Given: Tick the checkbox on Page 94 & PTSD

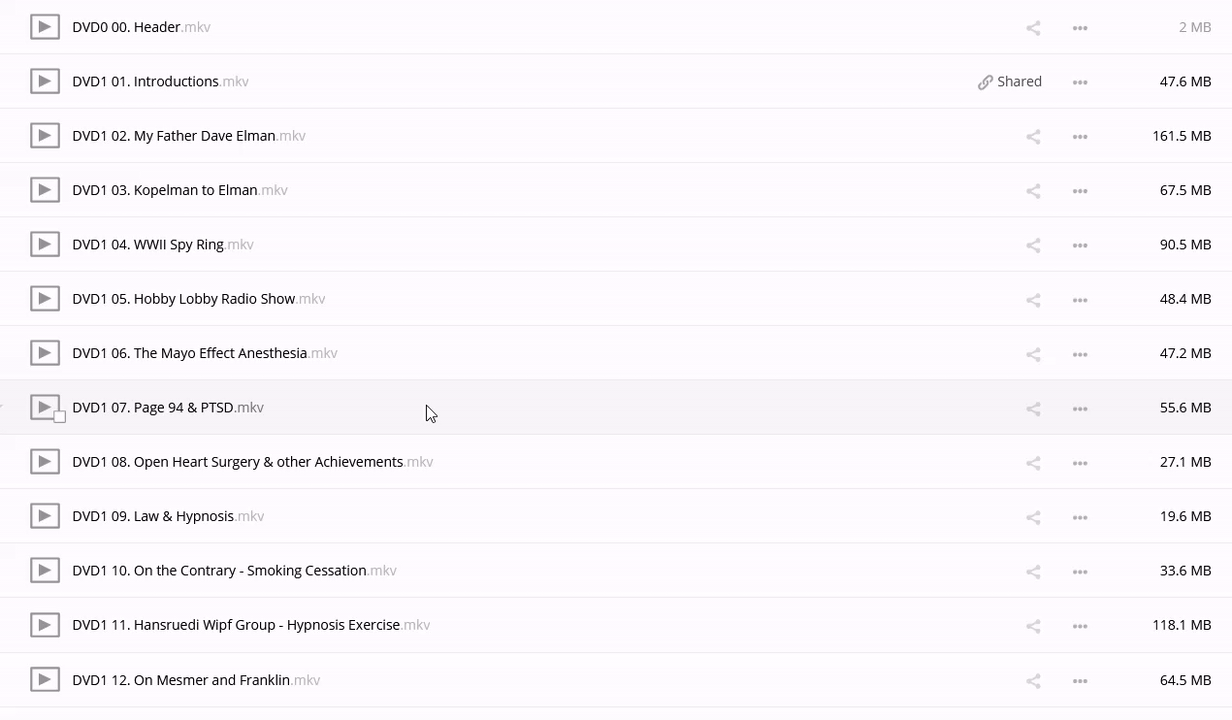Looking at the screenshot, I should [x=60, y=417].
